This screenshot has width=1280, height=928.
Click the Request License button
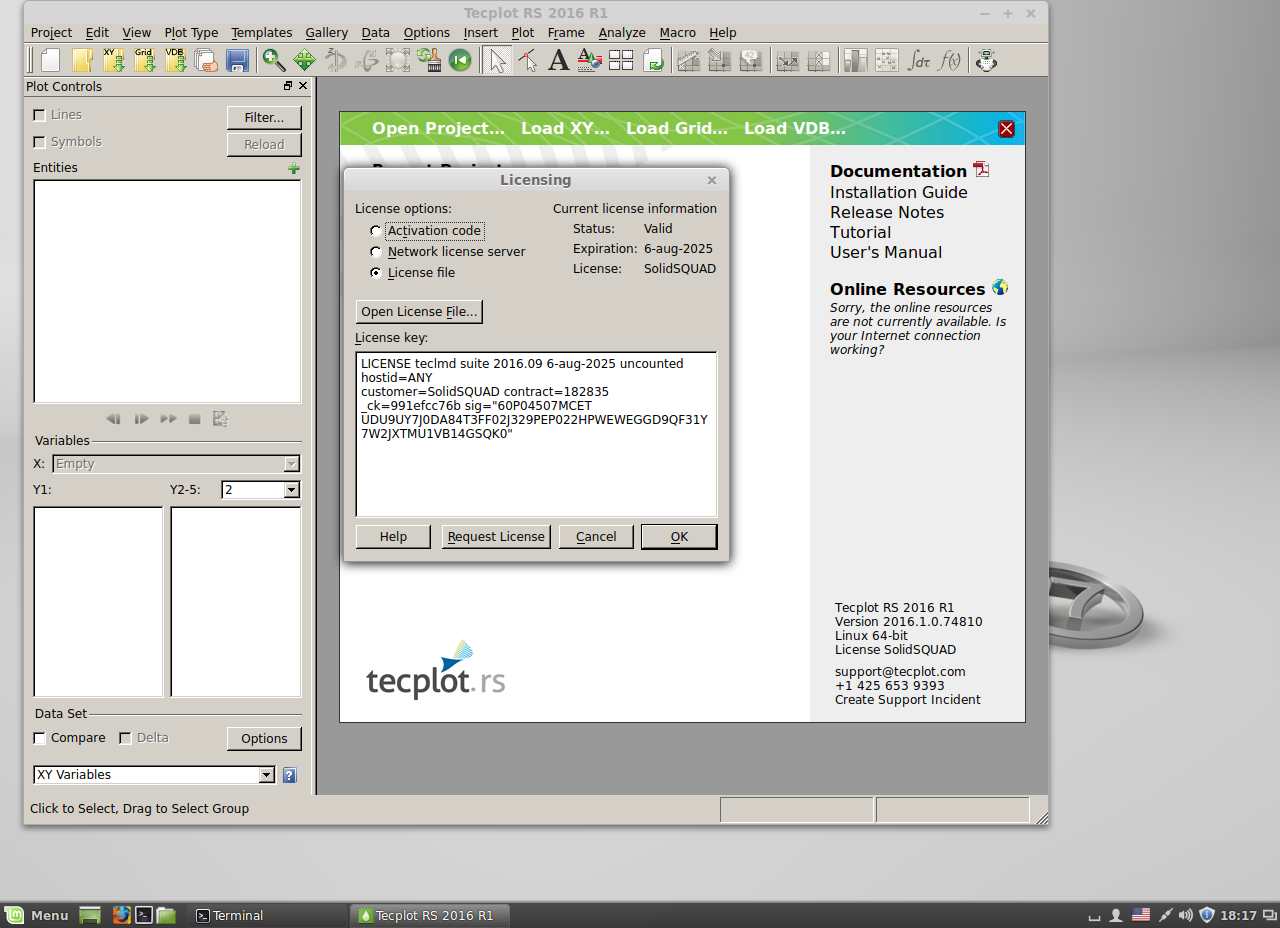tap(496, 537)
